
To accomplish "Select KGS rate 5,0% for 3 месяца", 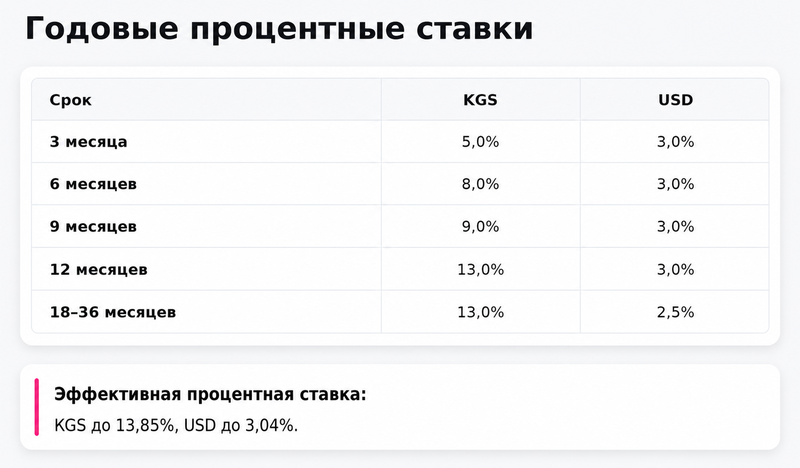I will 480,142.
